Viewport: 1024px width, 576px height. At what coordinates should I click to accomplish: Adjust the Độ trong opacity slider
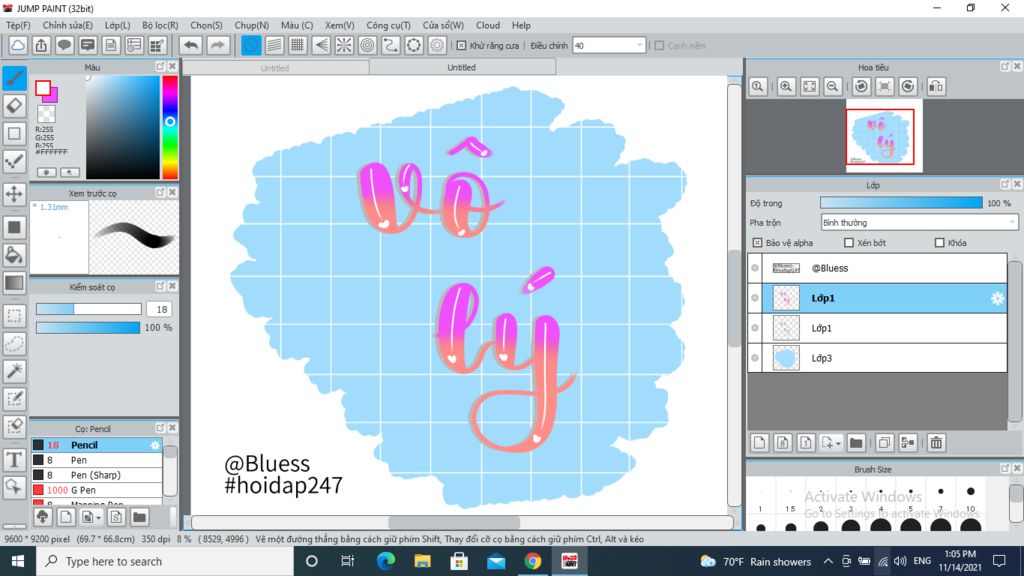pos(901,203)
